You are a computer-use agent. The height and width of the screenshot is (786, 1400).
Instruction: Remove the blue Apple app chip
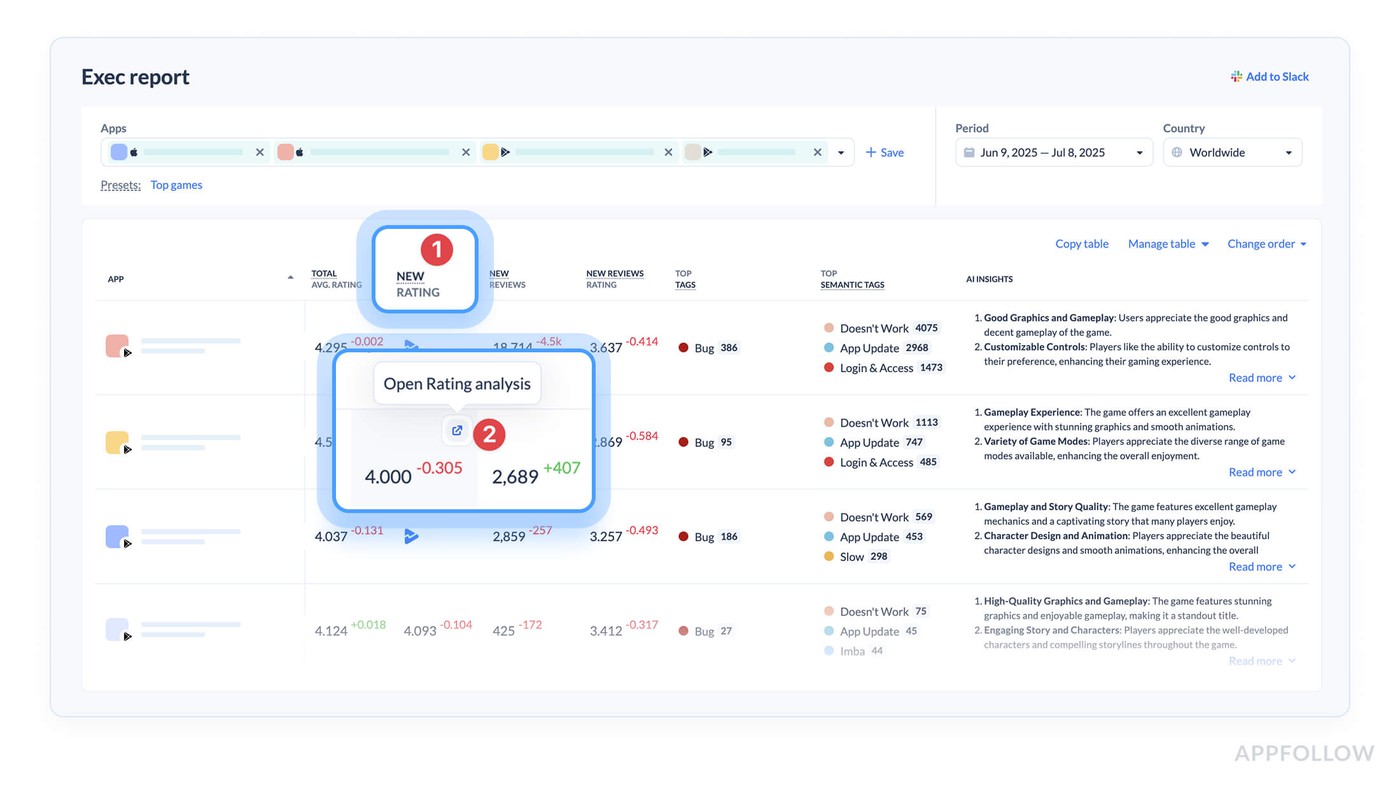pos(260,153)
